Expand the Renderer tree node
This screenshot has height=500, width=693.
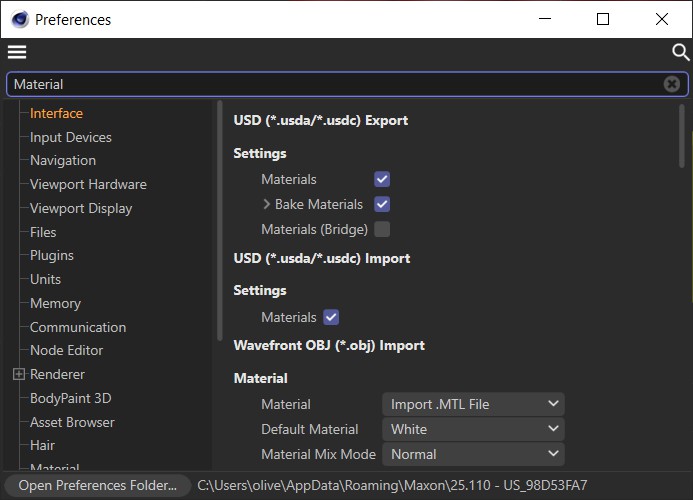point(19,374)
